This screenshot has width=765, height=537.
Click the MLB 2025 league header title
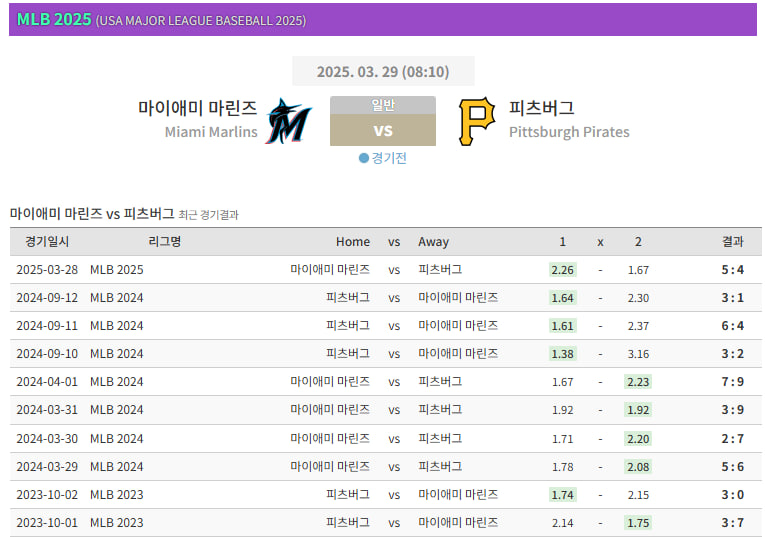(x=54, y=20)
